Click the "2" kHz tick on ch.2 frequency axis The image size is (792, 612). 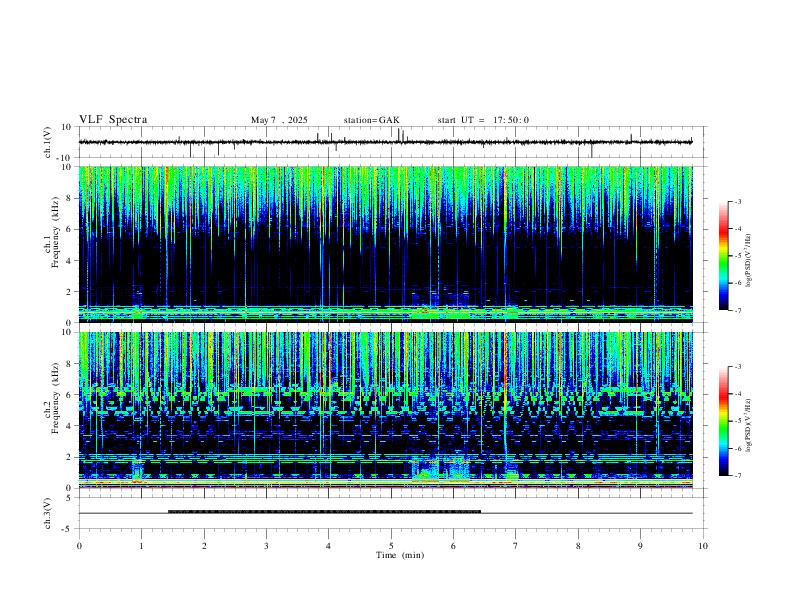[x=69, y=457]
